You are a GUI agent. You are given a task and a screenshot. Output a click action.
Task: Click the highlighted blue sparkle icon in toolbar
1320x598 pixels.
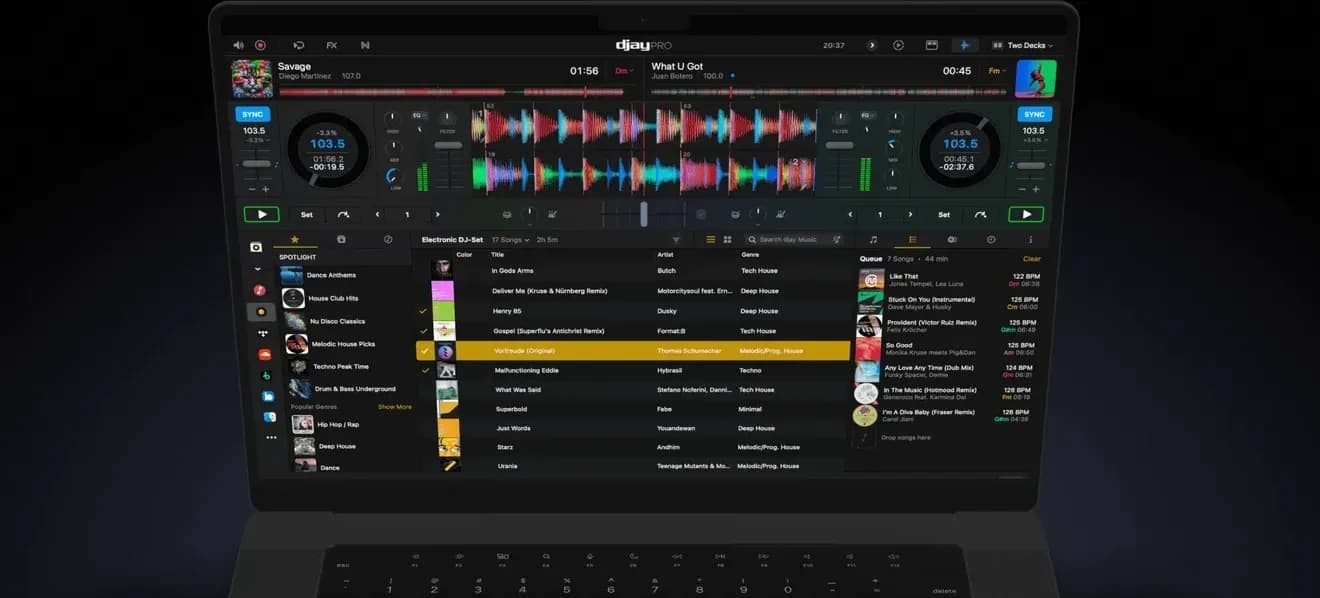(965, 45)
